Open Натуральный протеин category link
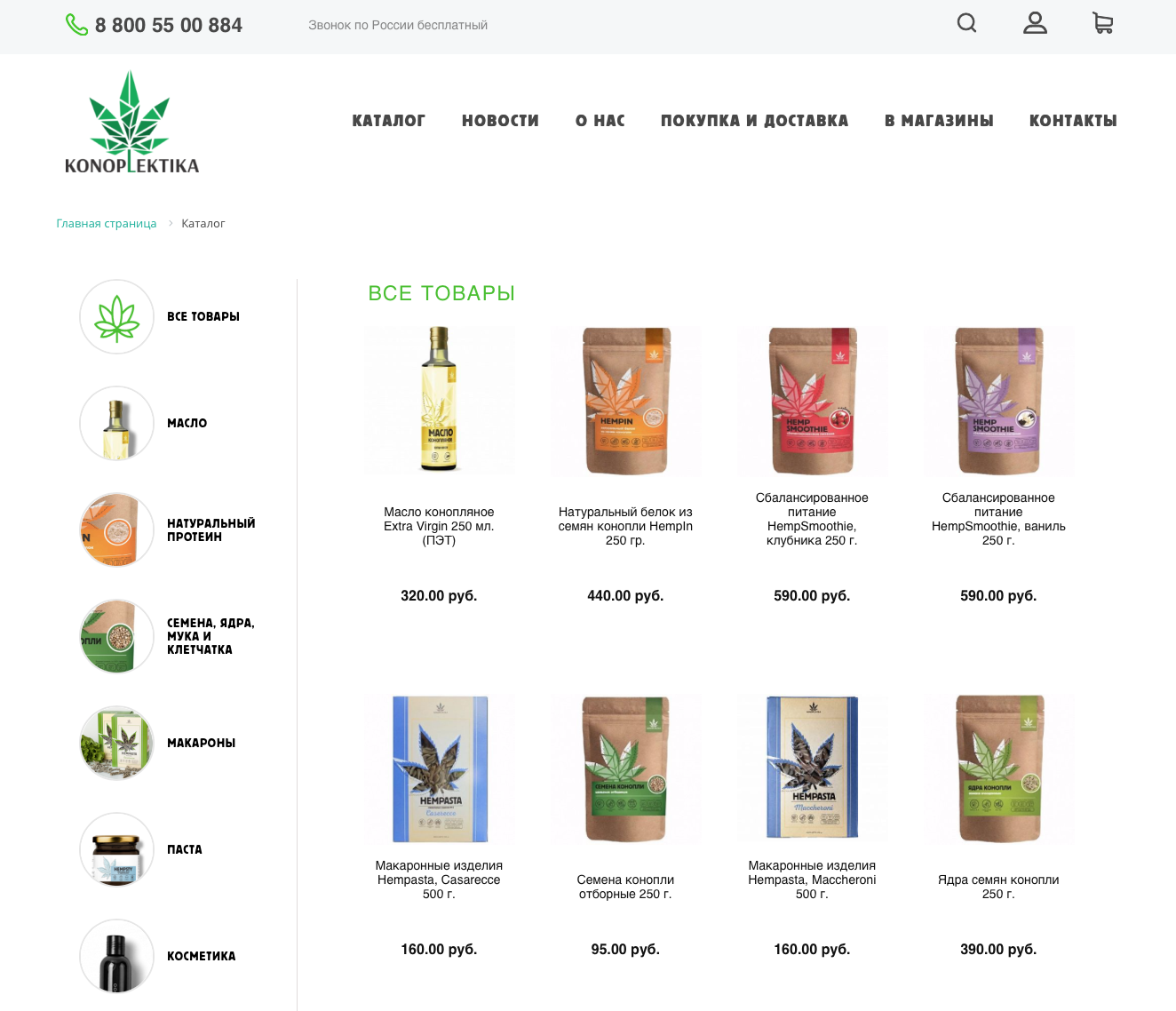The image size is (1176, 1011). coord(211,530)
